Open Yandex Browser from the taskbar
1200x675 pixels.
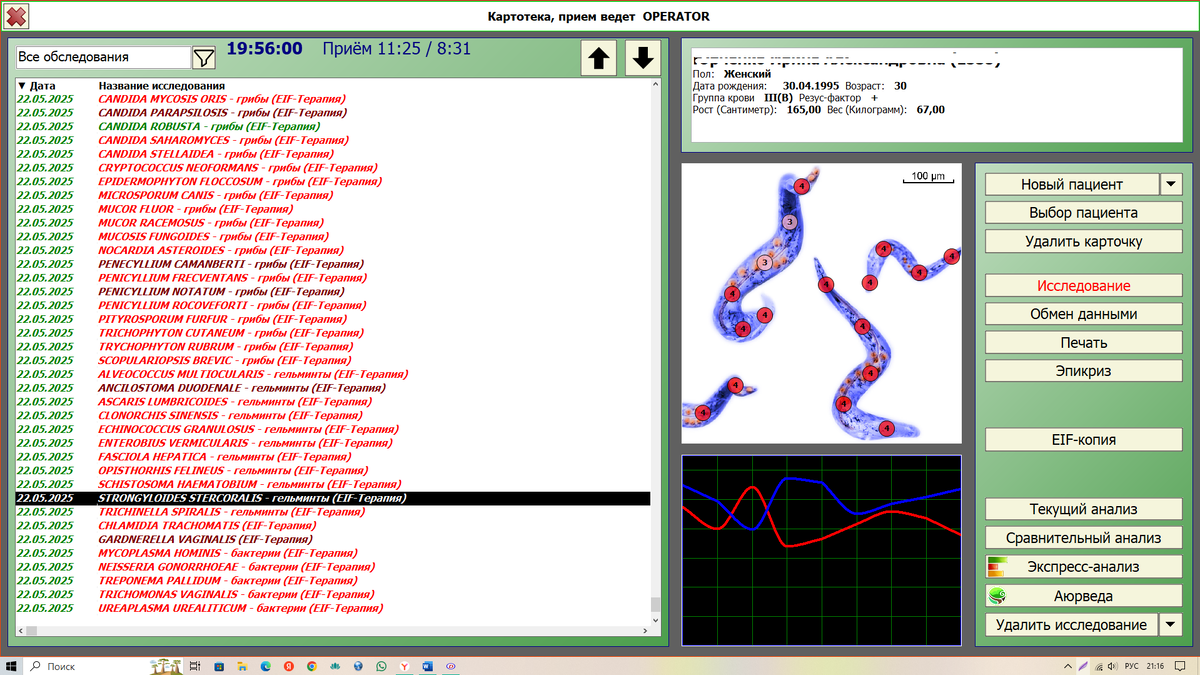404,665
